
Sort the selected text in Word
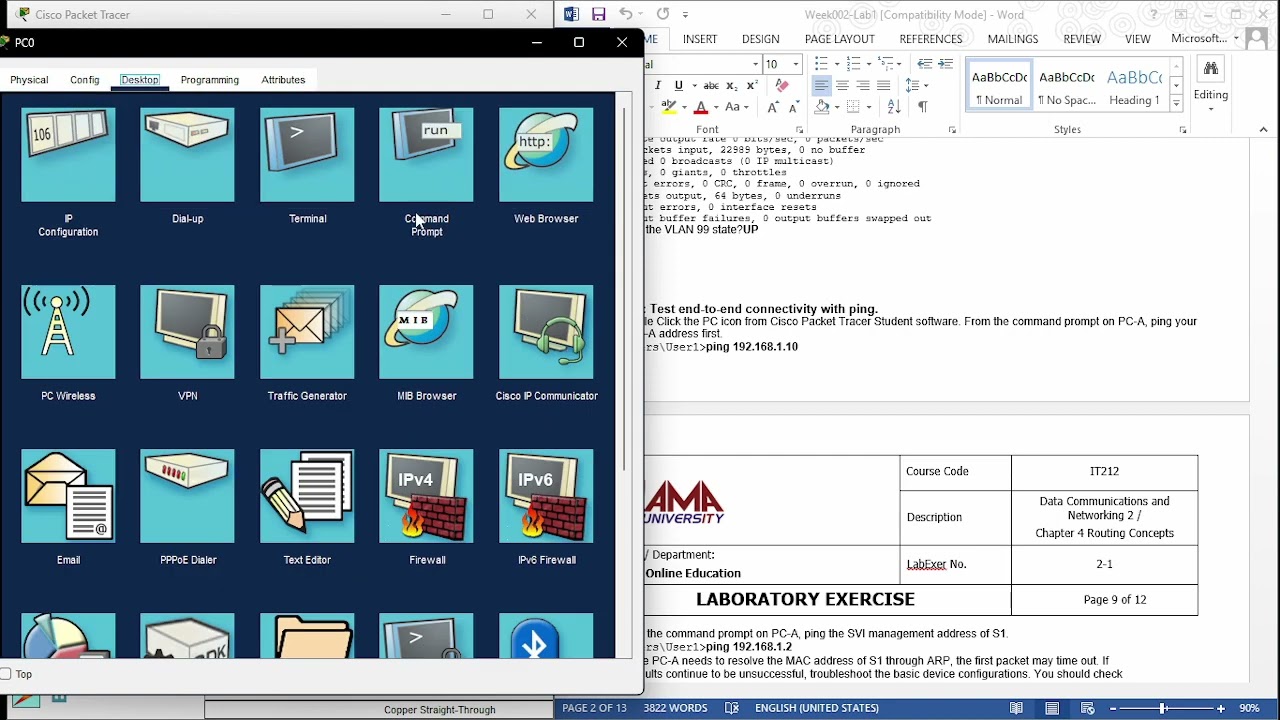894,107
